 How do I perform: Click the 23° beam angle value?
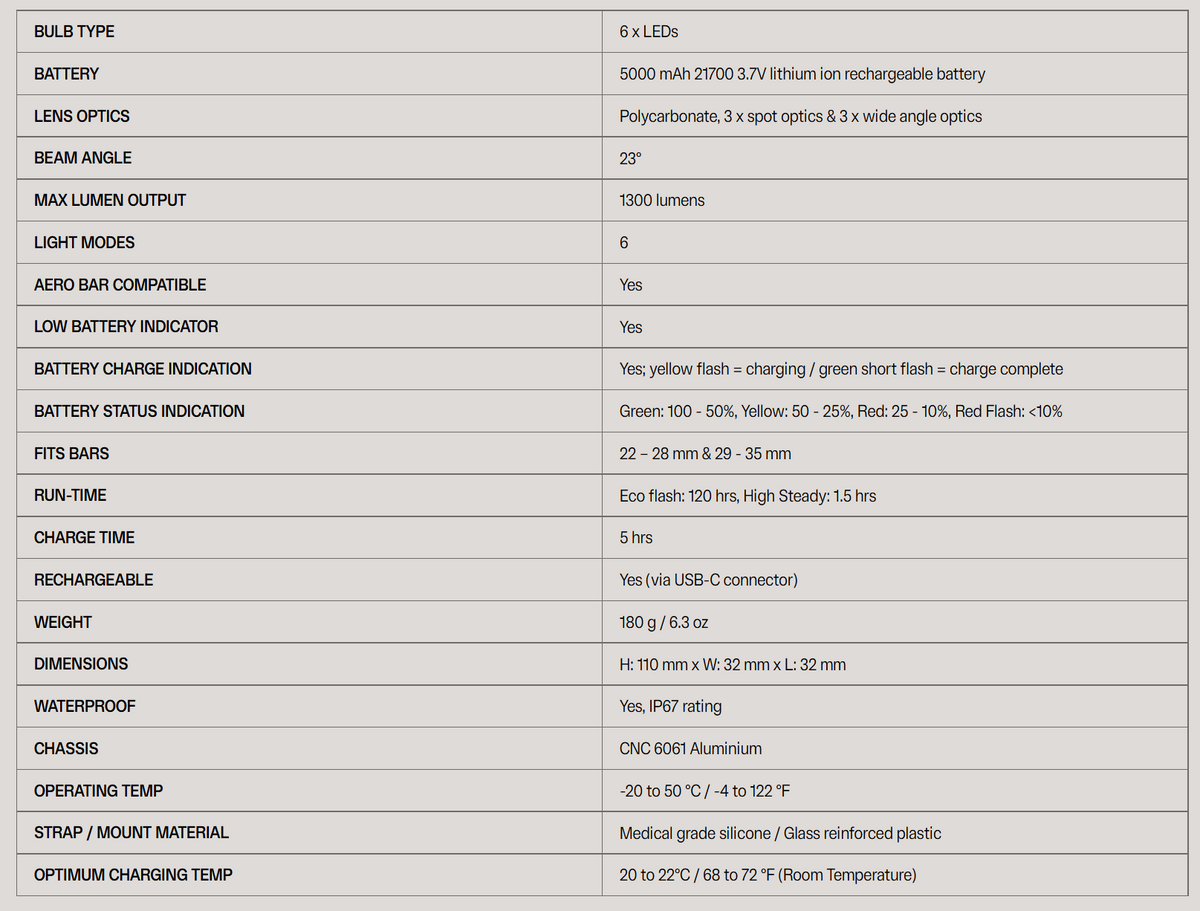pyautogui.click(x=631, y=158)
